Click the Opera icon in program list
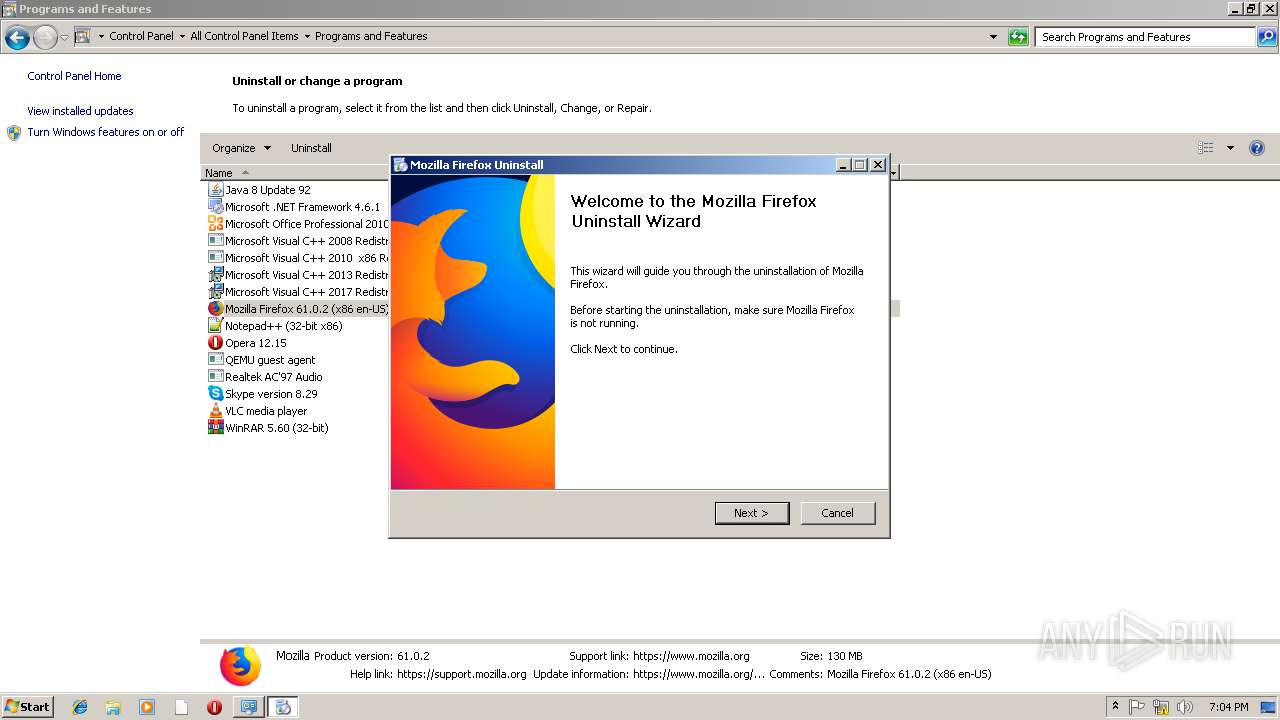The height and width of the screenshot is (720, 1280). tap(215, 343)
